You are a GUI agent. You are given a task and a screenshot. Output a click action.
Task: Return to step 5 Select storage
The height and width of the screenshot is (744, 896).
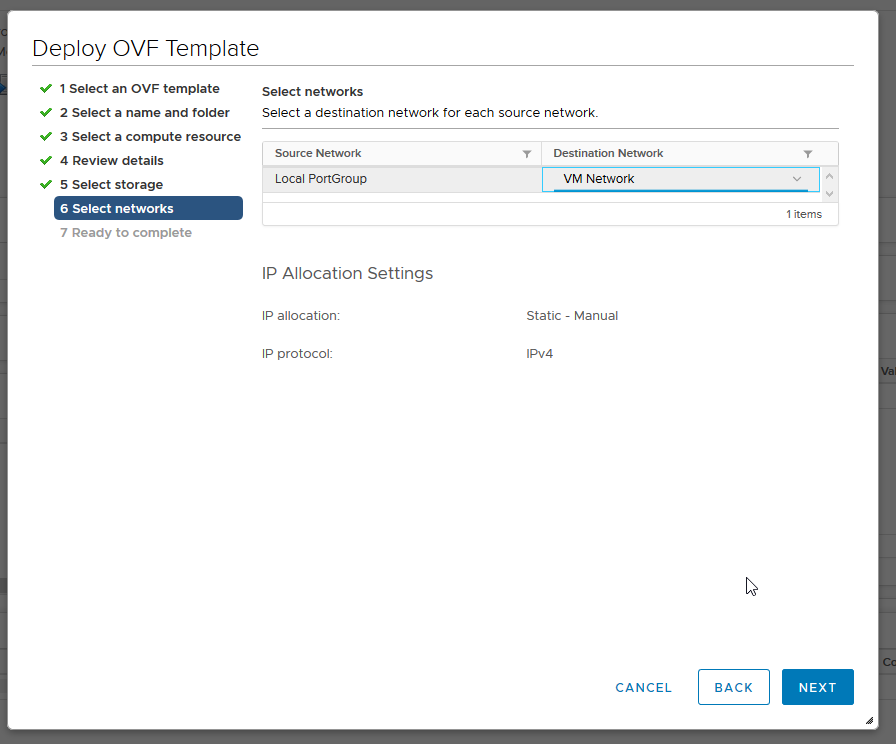[111, 185]
